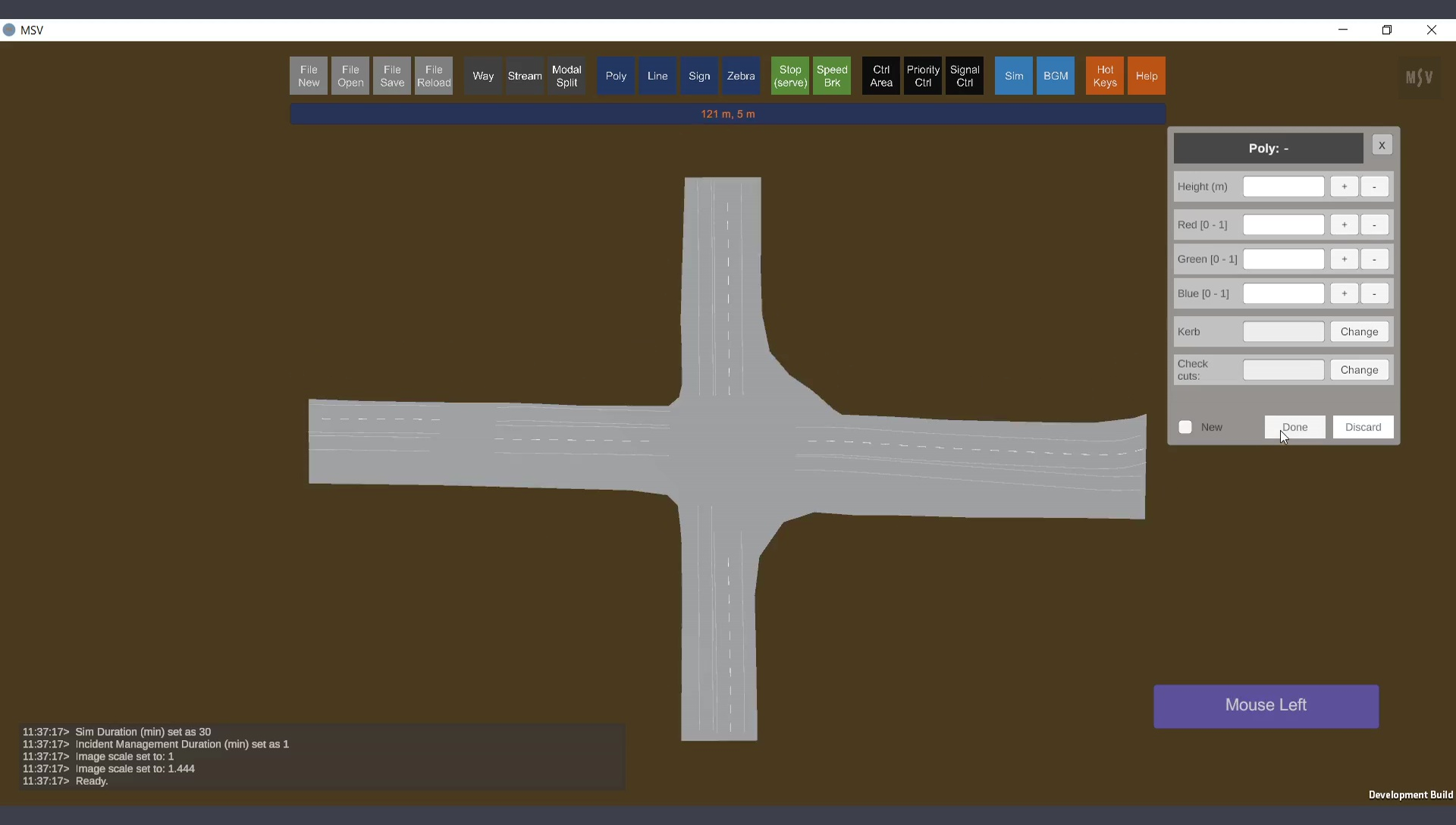Open the Stream tool
The width and height of the screenshot is (1456, 825).
525,76
